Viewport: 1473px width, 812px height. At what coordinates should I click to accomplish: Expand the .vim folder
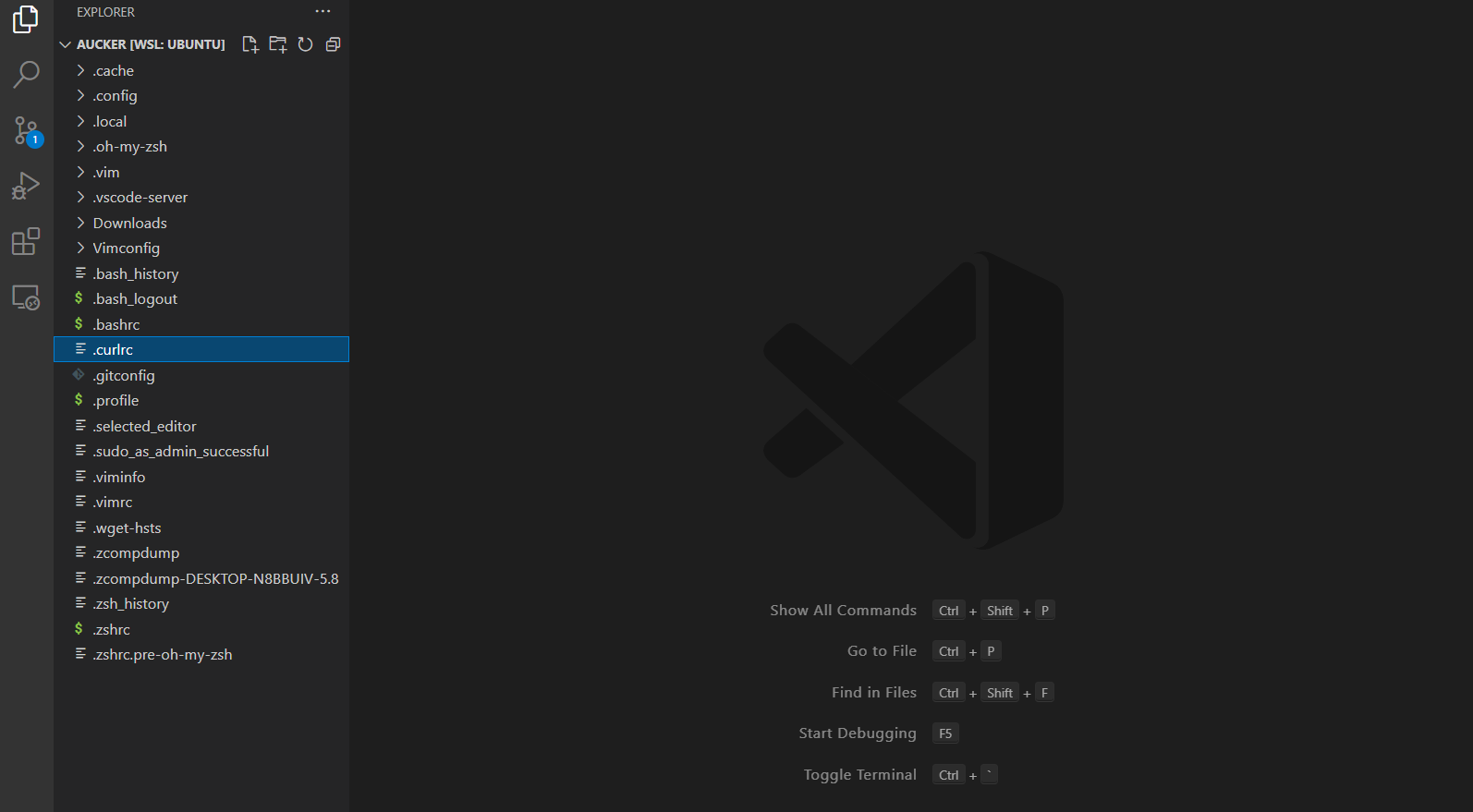coord(201,172)
